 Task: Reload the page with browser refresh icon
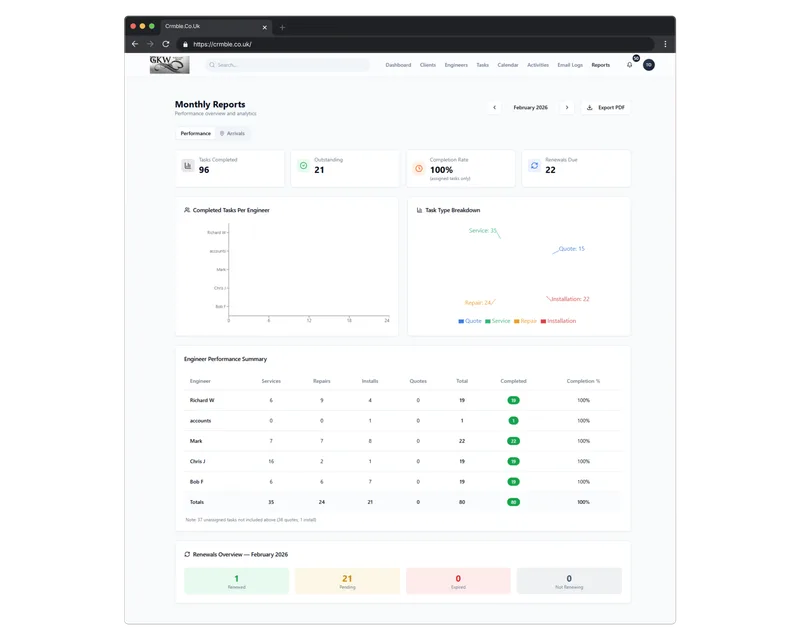tap(166, 44)
